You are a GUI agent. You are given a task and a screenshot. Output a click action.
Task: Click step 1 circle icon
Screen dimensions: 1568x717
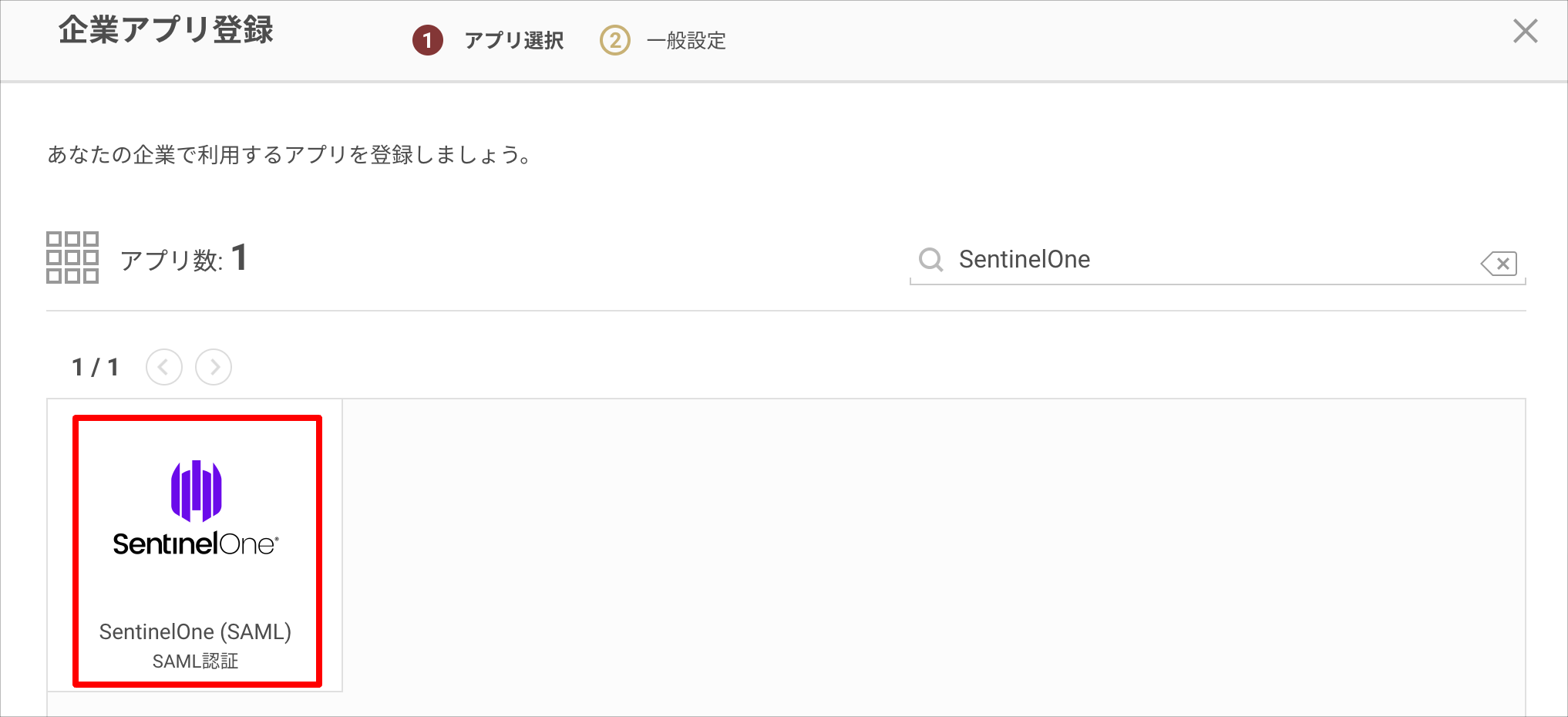(429, 40)
